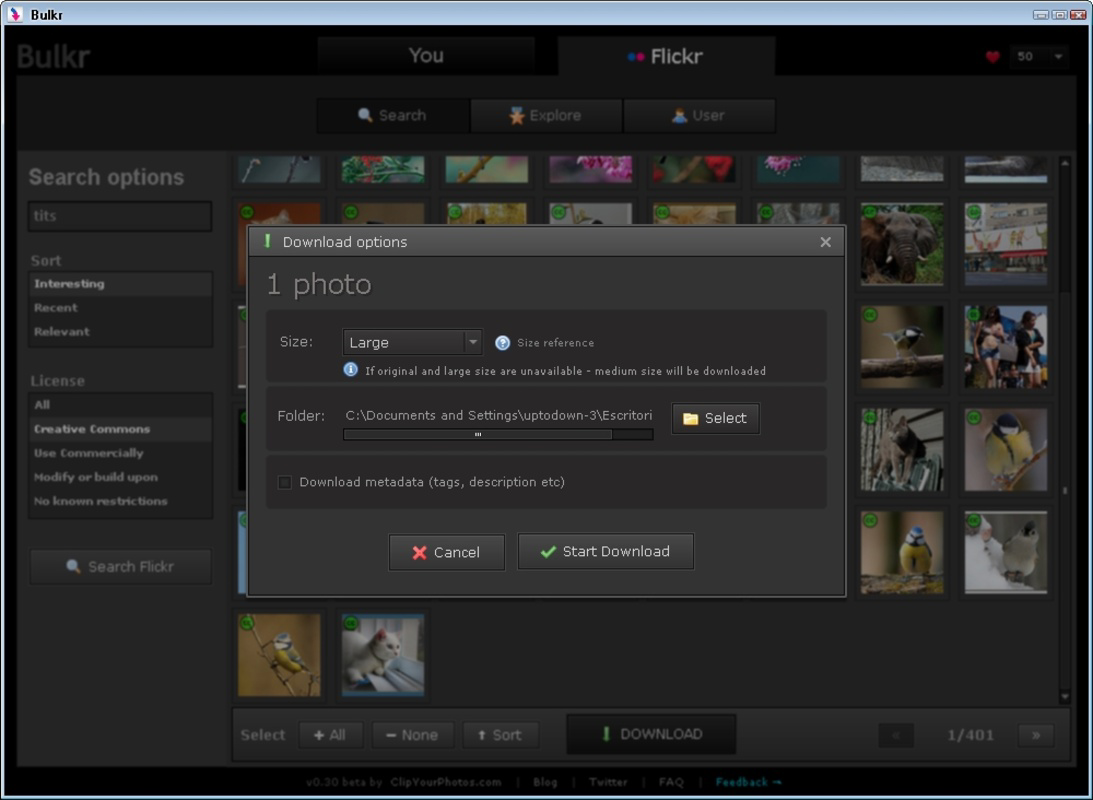Choose Creative Commons license filter
Screen dimensions: 1093x800
coord(120,429)
